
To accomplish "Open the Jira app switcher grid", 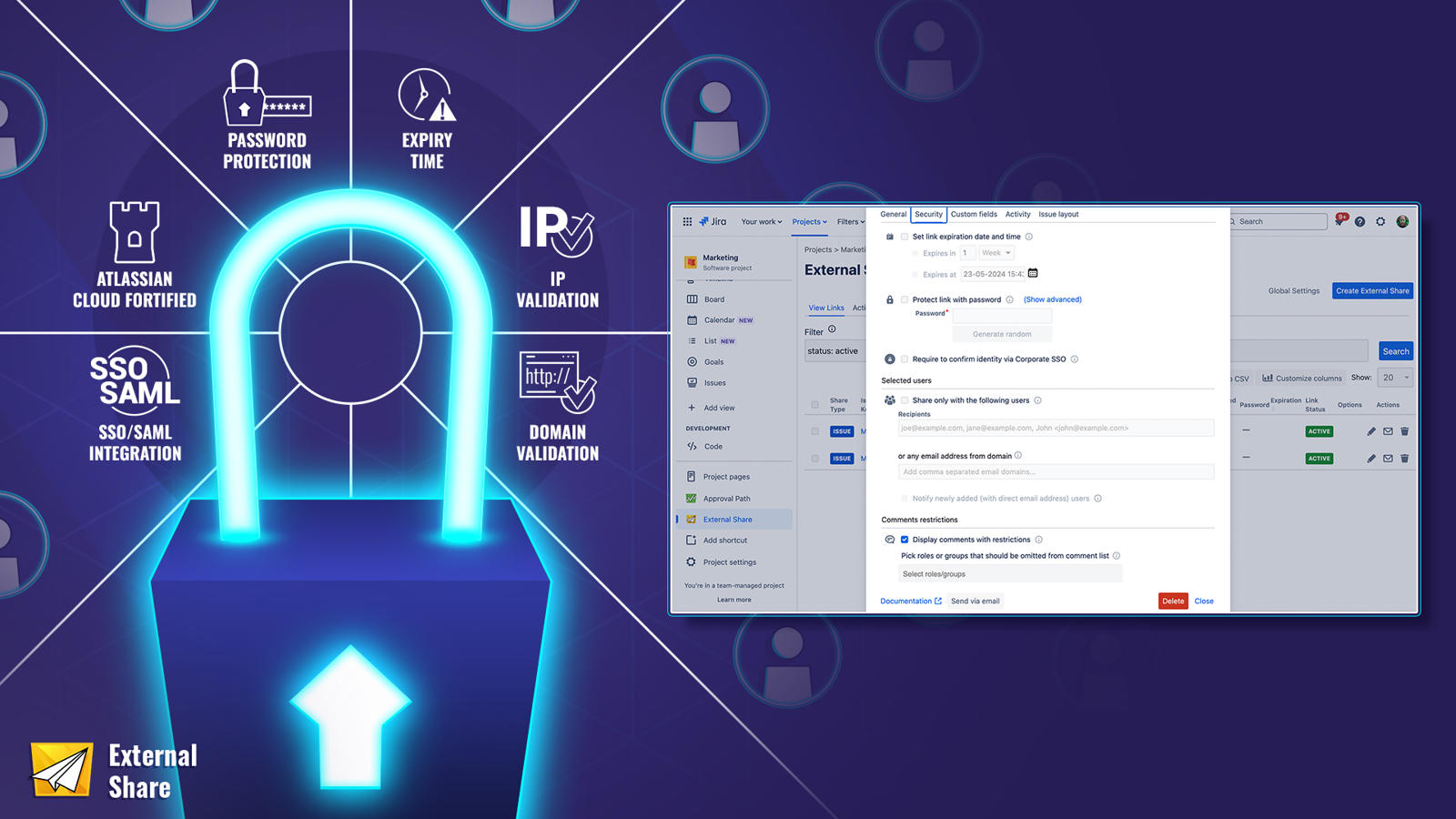I will point(687,221).
